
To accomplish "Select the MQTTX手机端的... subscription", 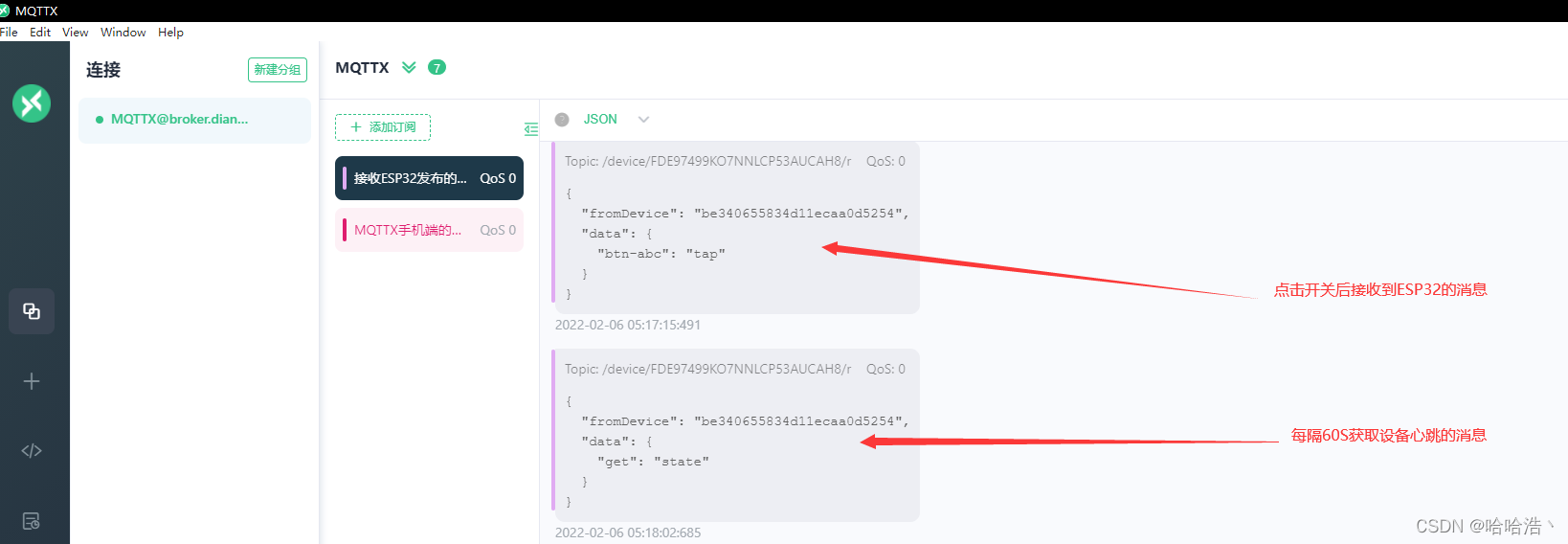I will coord(429,230).
